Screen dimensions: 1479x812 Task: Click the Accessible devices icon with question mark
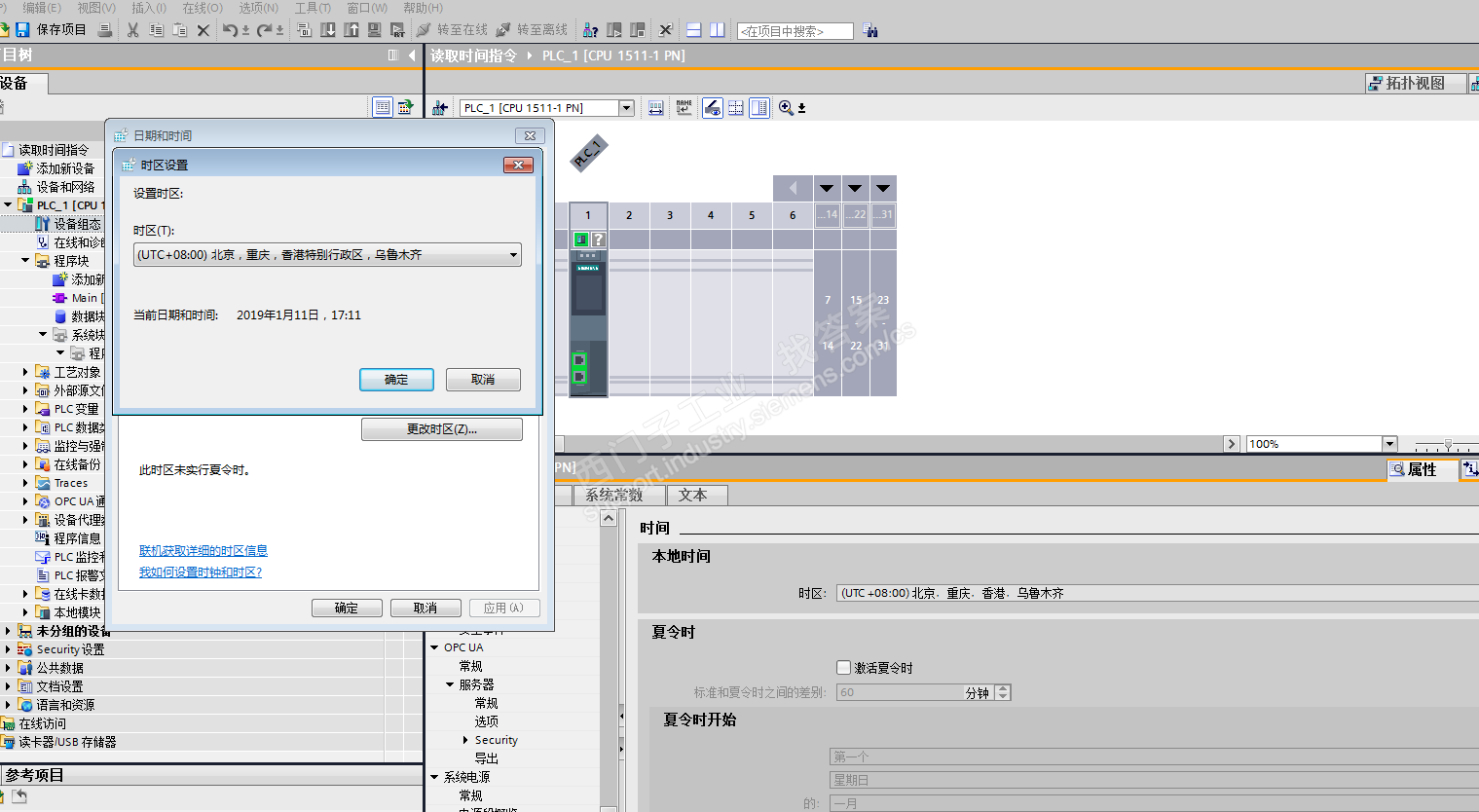point(590,30)
